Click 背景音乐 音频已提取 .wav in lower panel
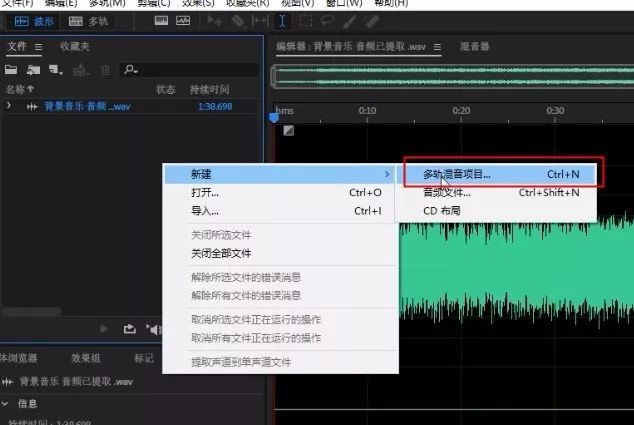The width and height of the screenshot is (634, 425). pos(76,381)
